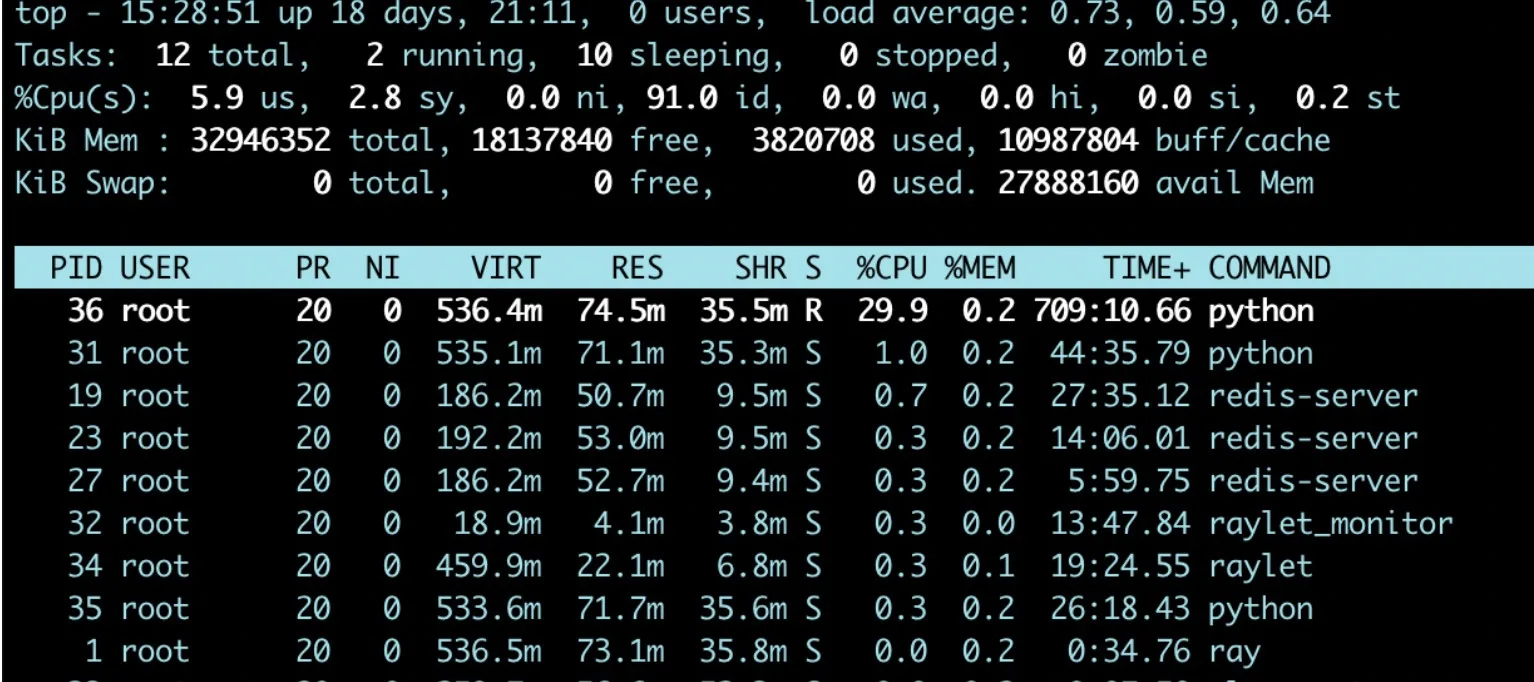Click the VIRT column header
1534x682 pixels.
[x=505, y=268]
